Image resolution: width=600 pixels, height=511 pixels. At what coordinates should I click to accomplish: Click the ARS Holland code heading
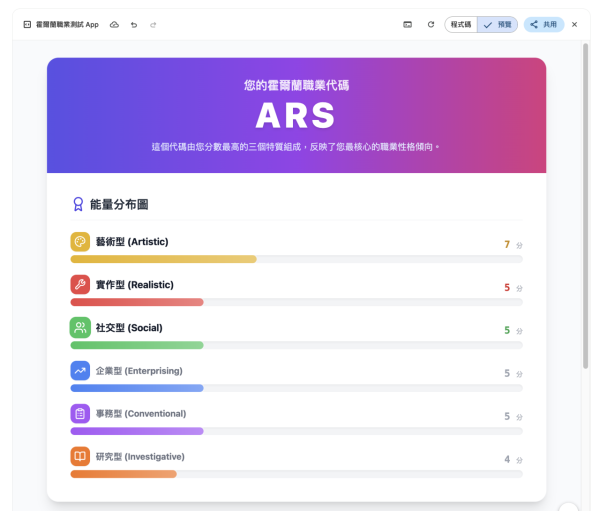pyautogui.click(x=296, y=116)
